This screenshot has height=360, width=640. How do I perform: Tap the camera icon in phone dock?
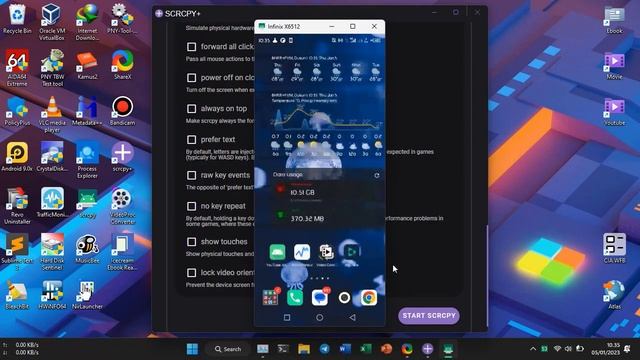pyautogui.click(x=344, y=298)
